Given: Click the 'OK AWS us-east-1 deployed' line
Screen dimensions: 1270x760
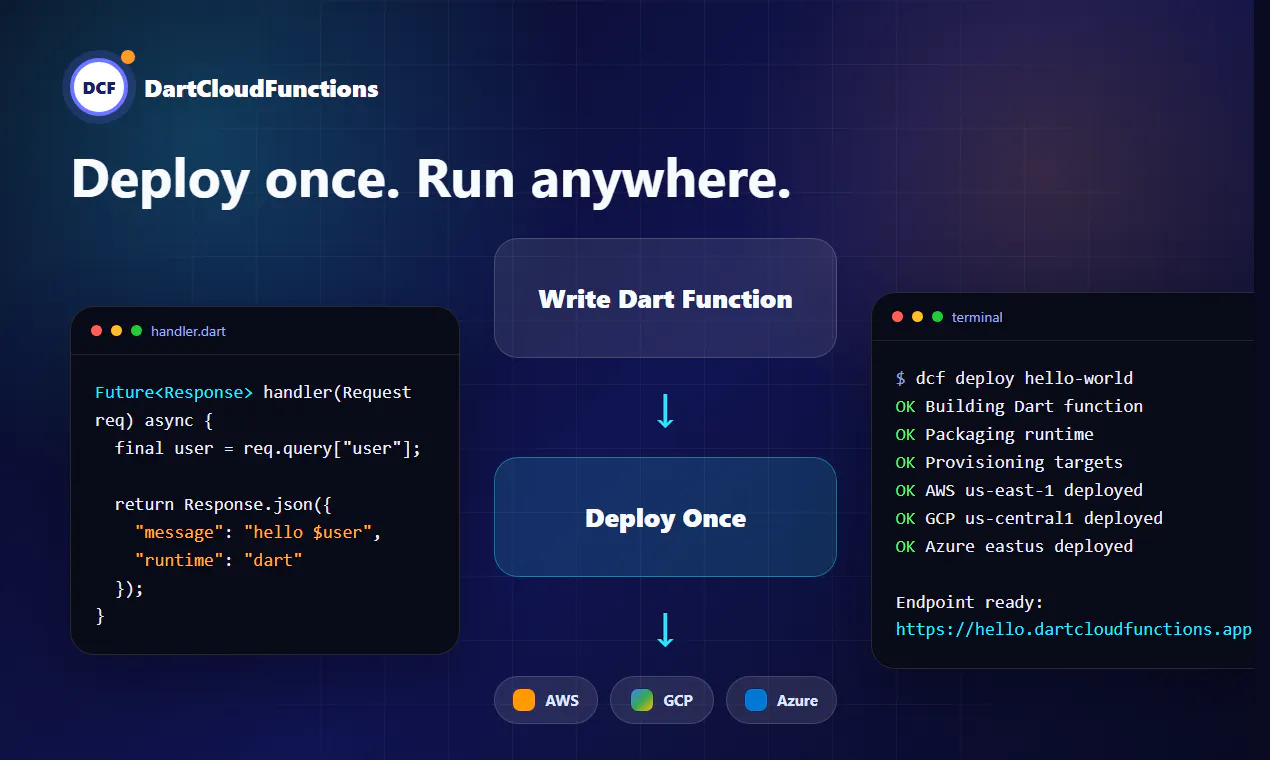Looking at the screenshot, I should 1020,490.
